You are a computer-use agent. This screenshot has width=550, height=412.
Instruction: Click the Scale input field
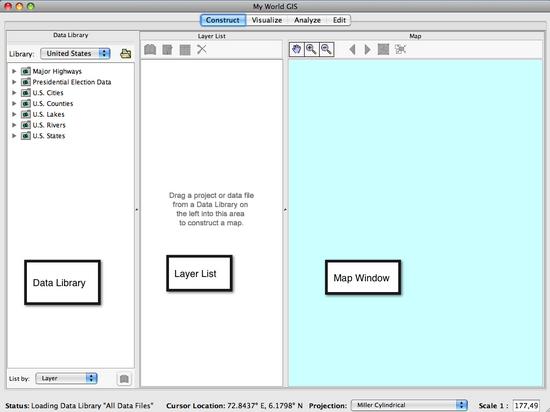(526, 405)
